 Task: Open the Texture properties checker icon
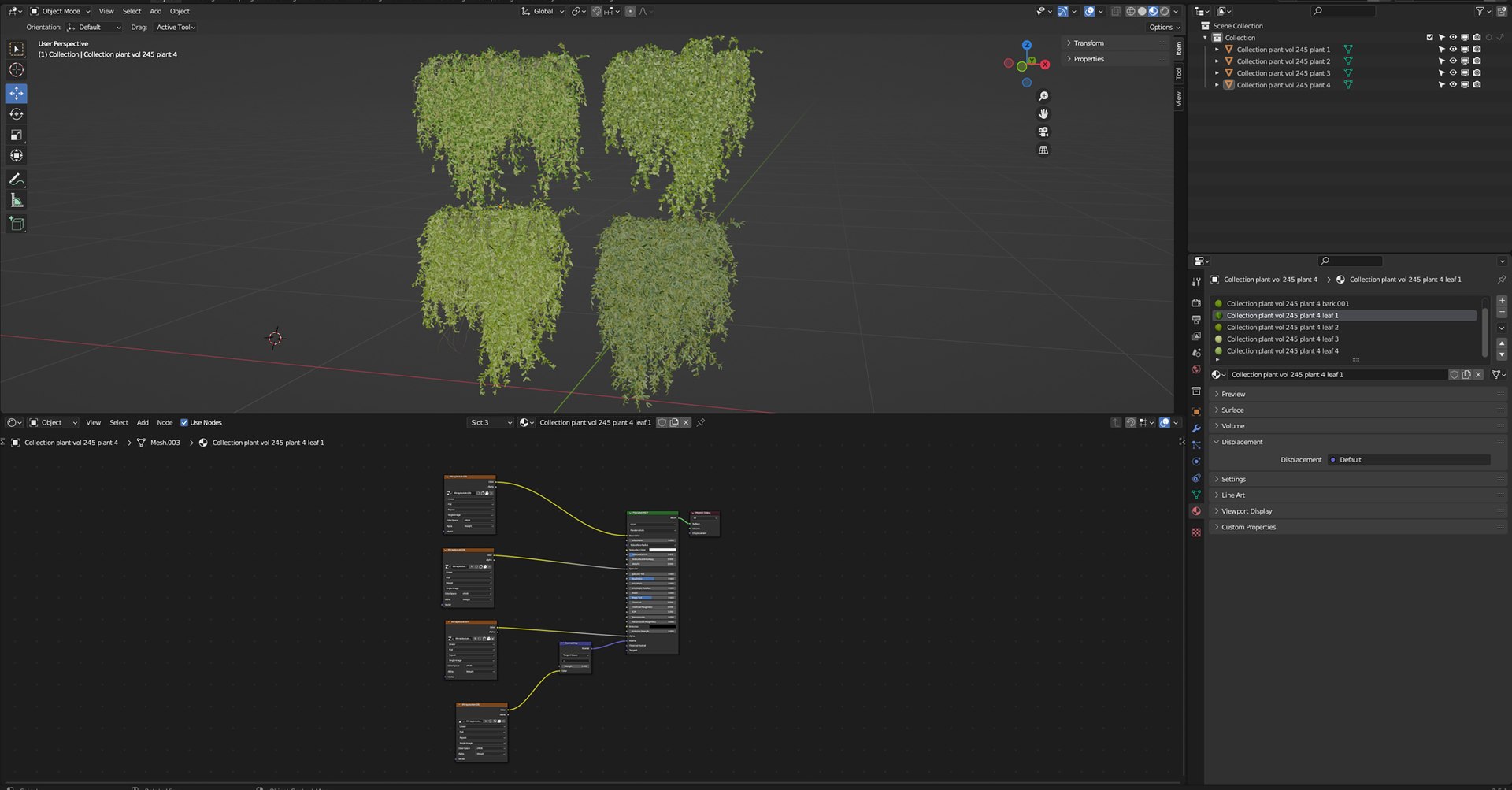[x=1196, y=532]
